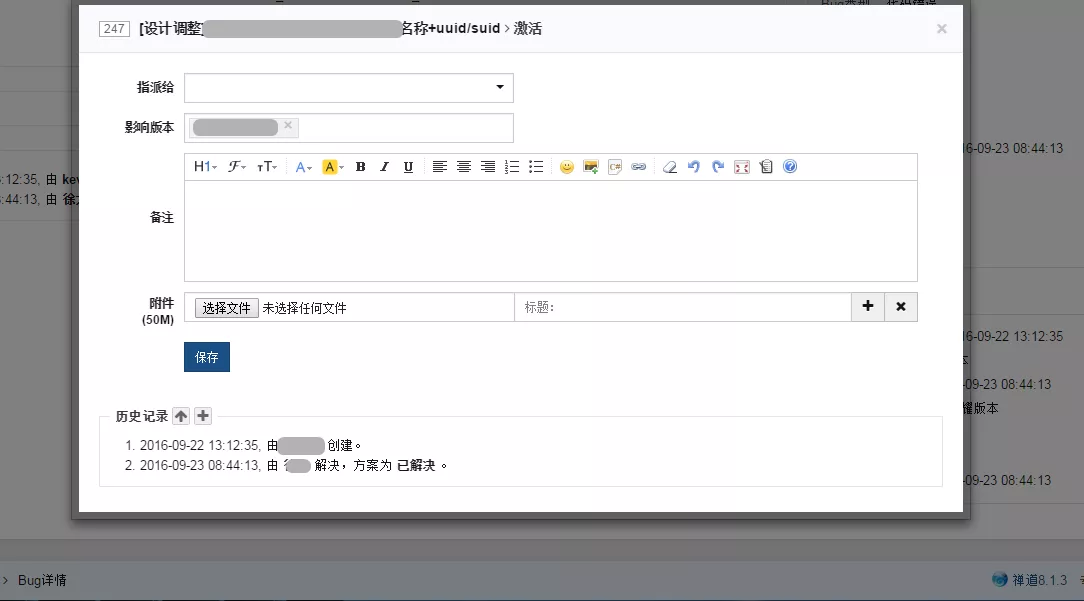Remove selected version tag in 影响版本
The height and width of the screenshot is (601, 1084).
pyautogui.click(x=288, y=125)
